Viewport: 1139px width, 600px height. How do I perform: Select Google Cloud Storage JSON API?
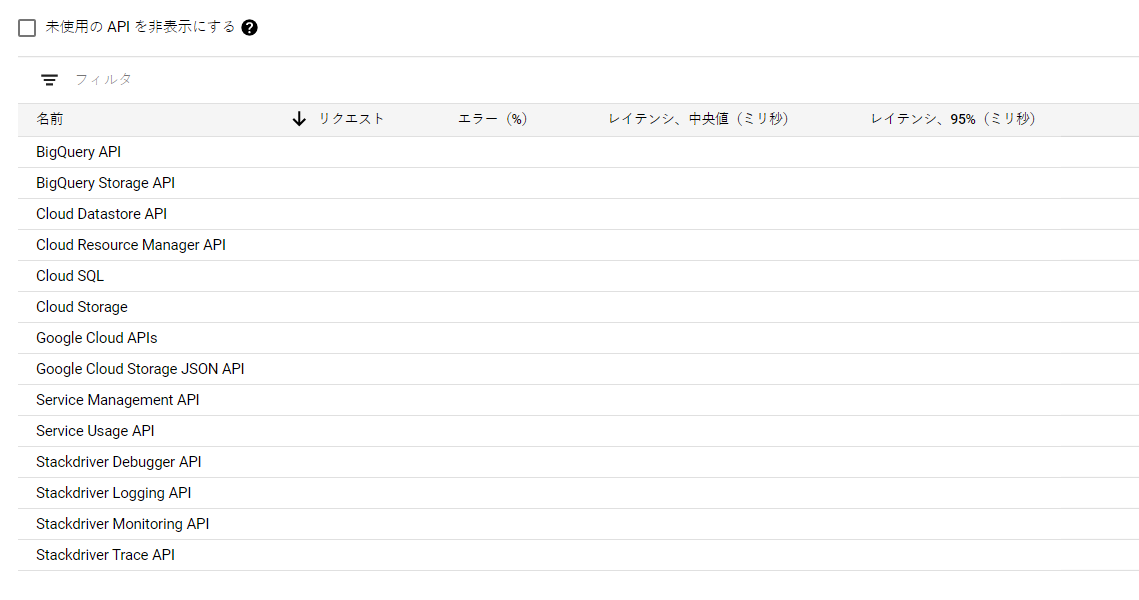click(x=140, y=369)
